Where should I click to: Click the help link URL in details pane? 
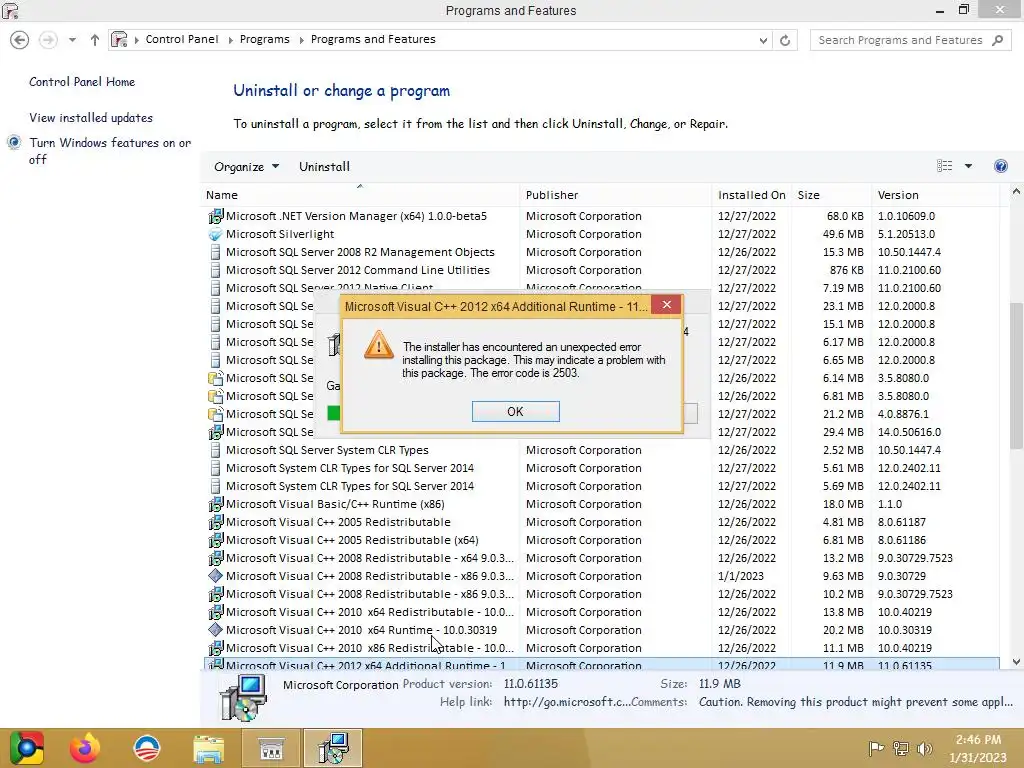click(567, 702)
